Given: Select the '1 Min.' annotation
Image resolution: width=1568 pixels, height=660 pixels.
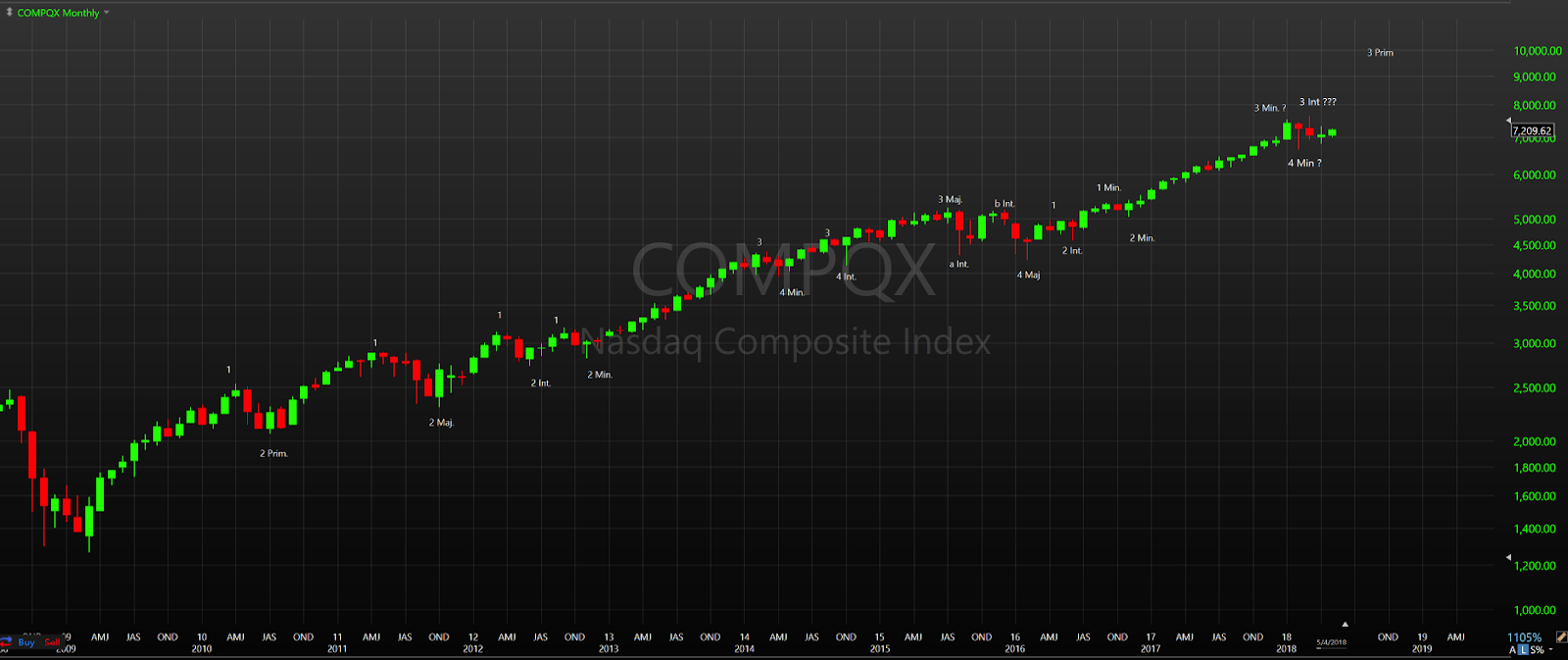Looking at the screenshot, I should (1108, 187).
